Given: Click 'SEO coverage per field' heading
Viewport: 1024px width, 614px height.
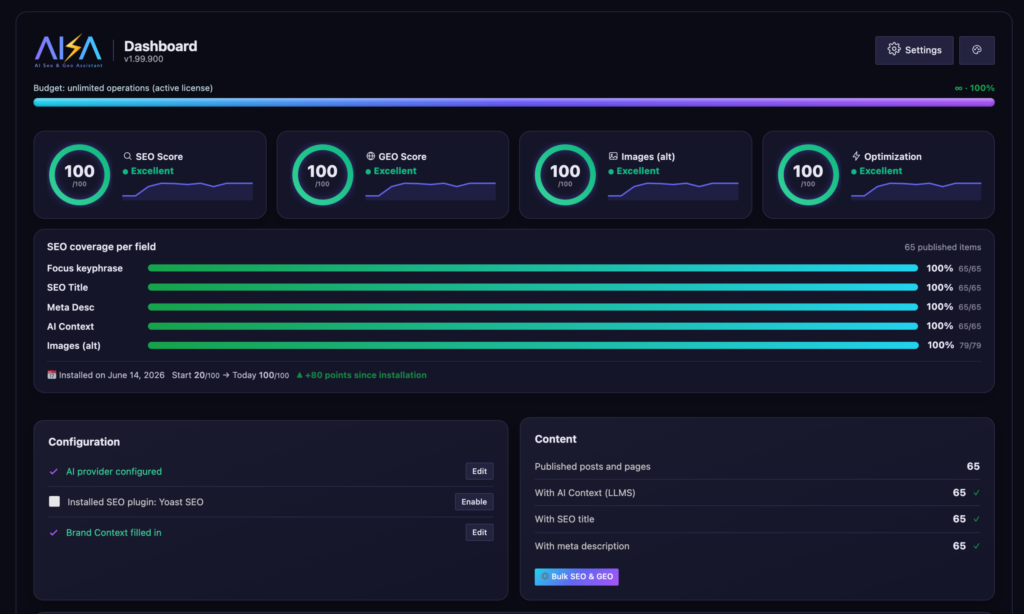Looking at the screenshot, I should (101, 246).
